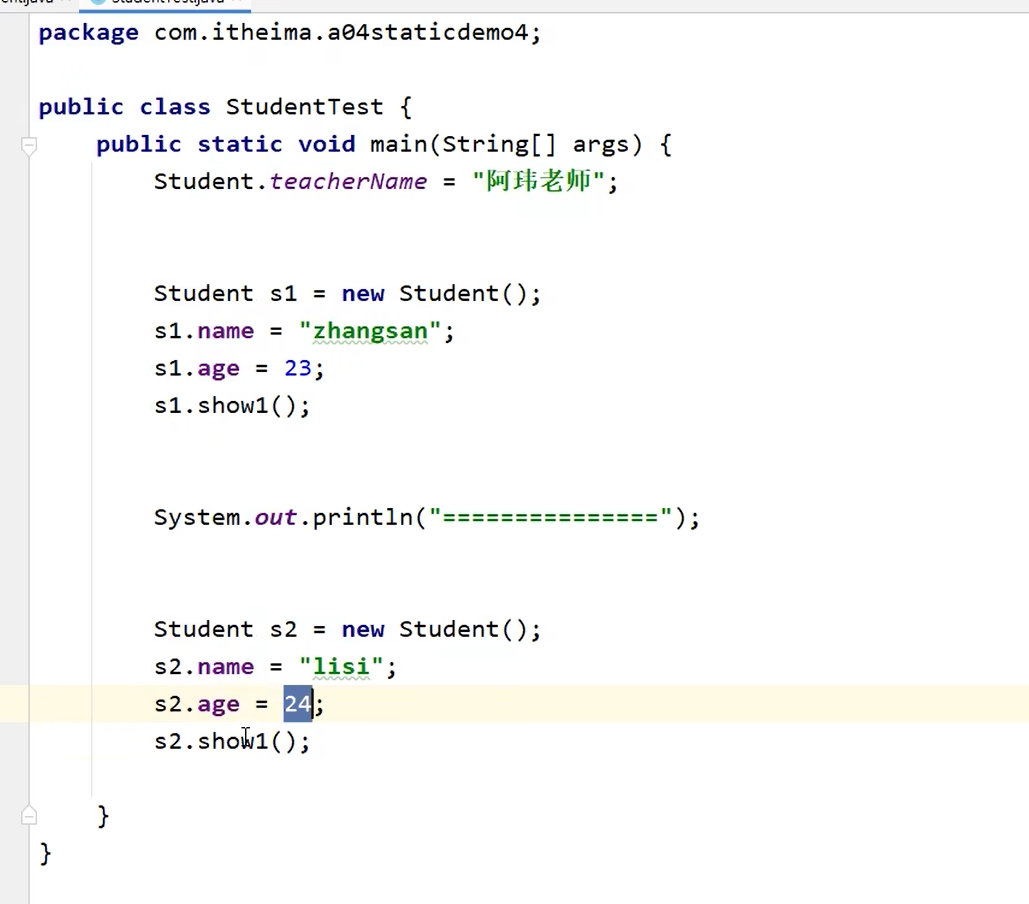Select the highlighted value 24 on s2.age line
This screenshot has width=1029, height=904.
pos(296,703)
